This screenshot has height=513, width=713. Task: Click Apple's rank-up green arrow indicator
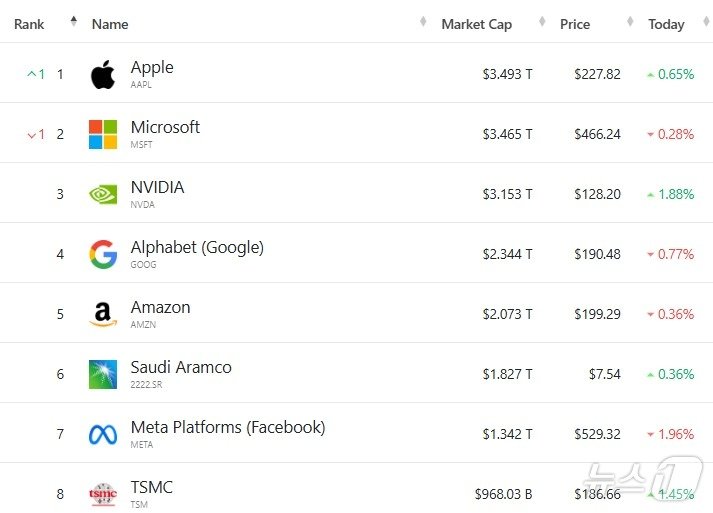tap(31, 74)
